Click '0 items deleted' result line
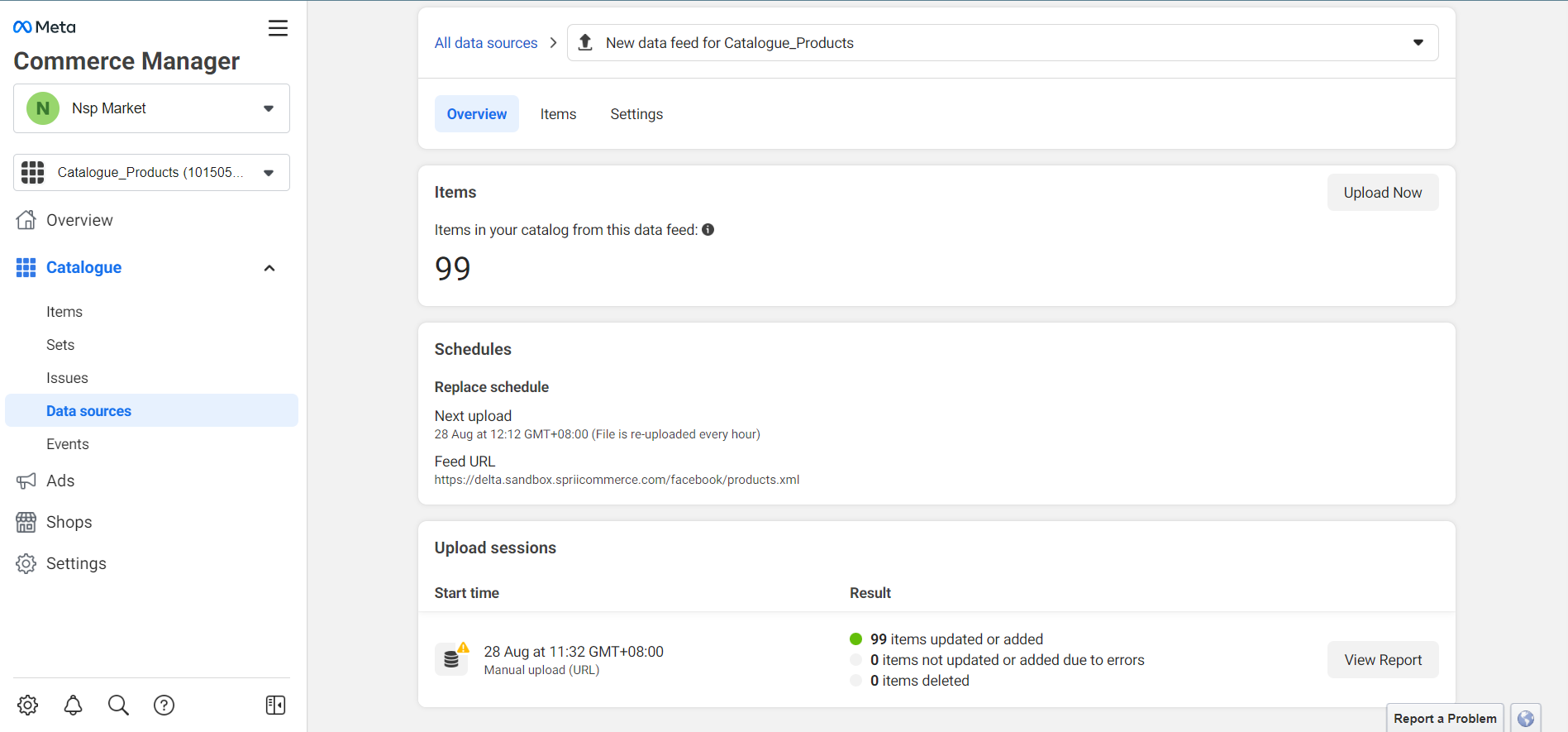This screenshot has width=1568, height=732. coord(920,680)
